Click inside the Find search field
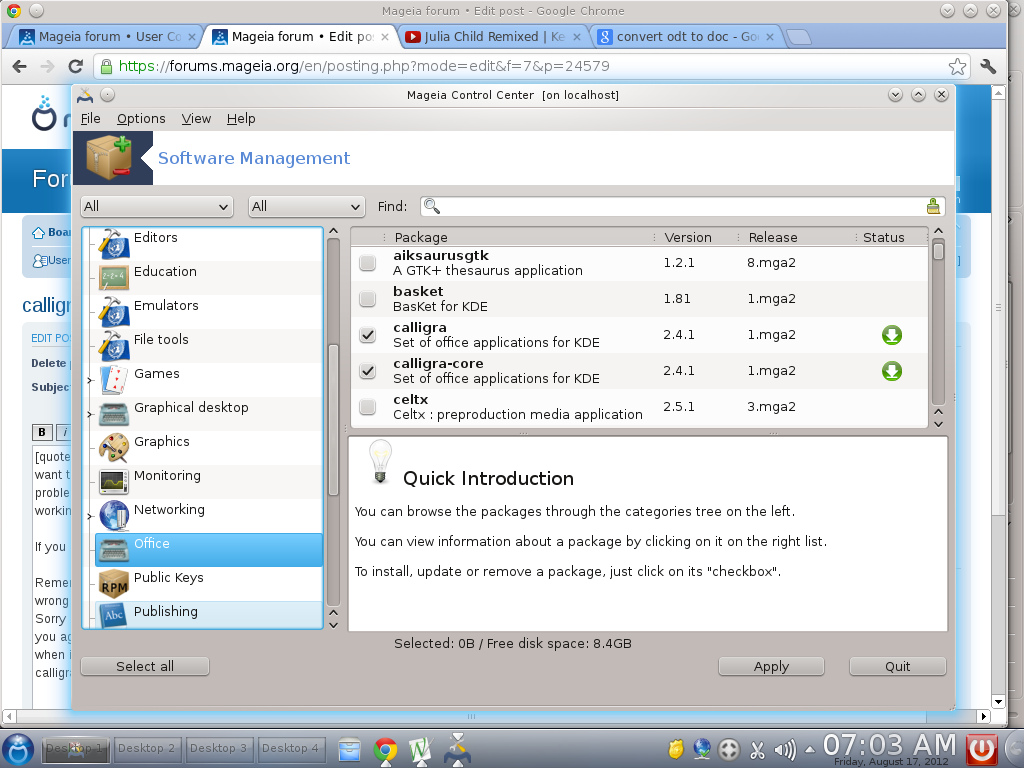This screenshot has height=768, width=1024. click(682, 206)
